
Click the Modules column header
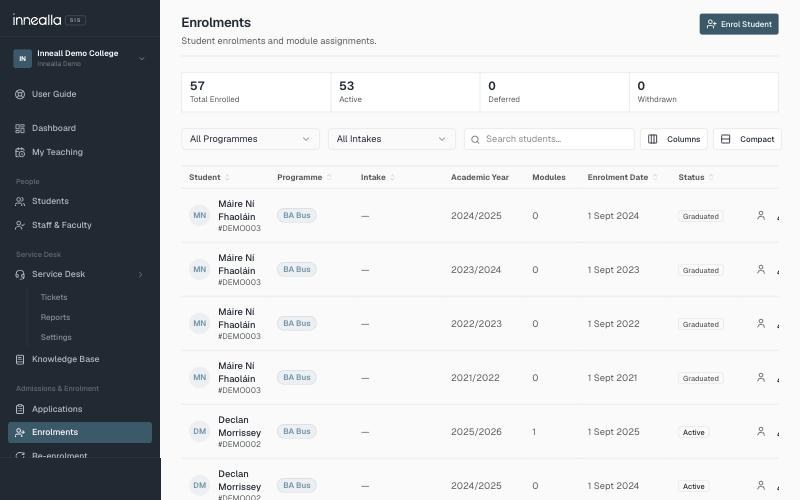click(x=549, y=177)
